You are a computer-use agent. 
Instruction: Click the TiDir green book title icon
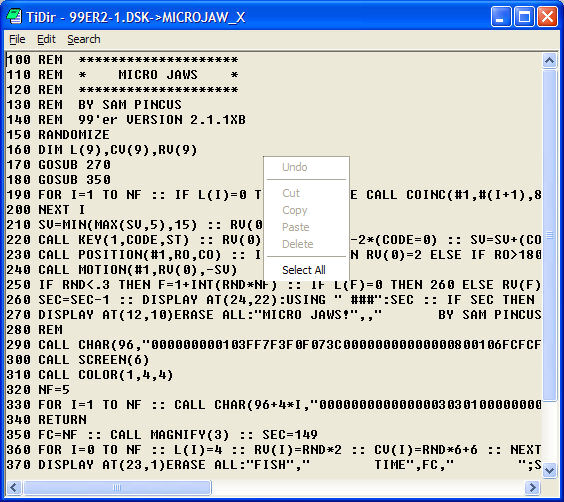pos(14,17)
